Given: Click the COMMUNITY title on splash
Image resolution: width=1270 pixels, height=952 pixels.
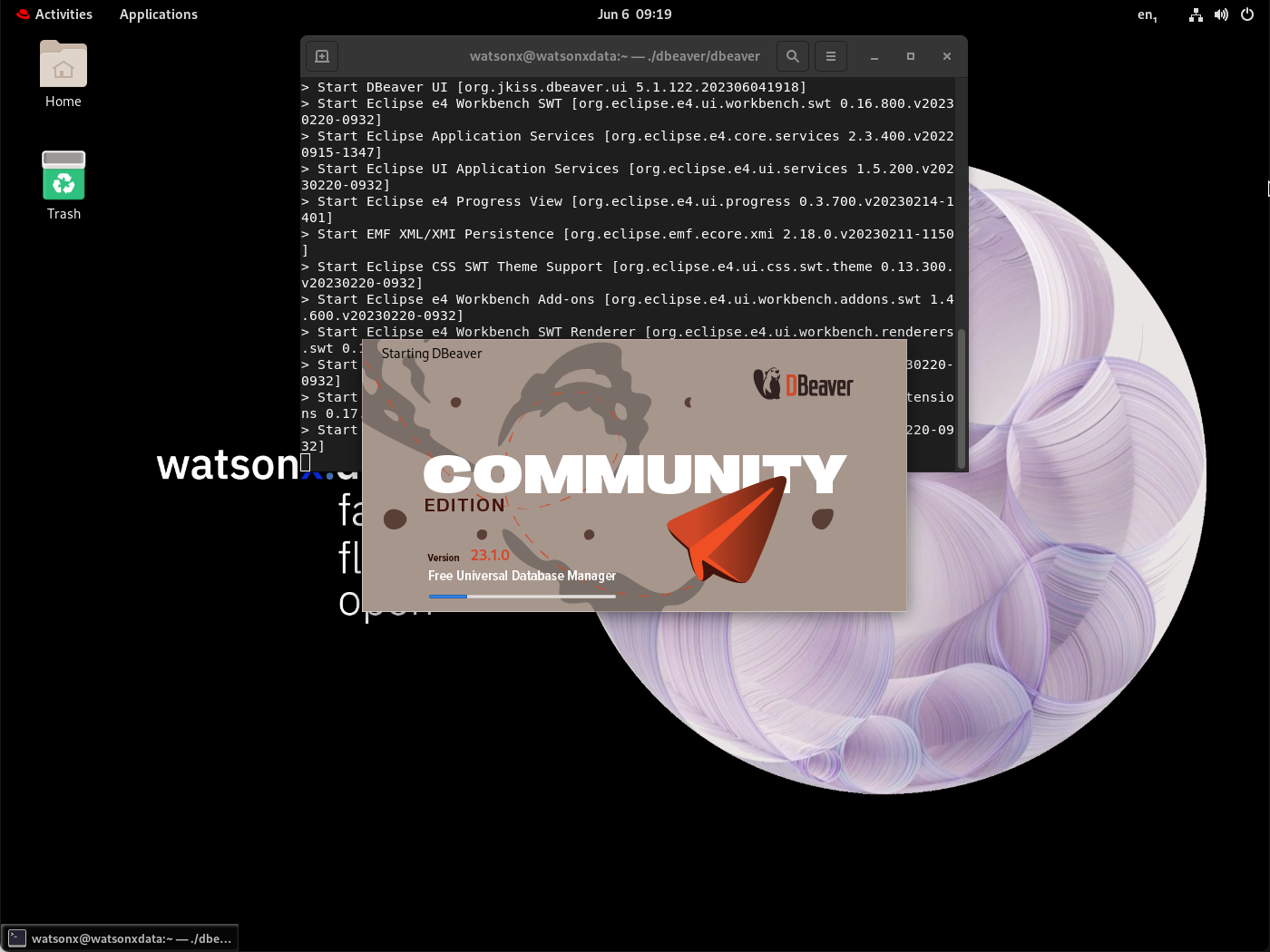Looking at the screenshot, I should [x=635, y=474].
